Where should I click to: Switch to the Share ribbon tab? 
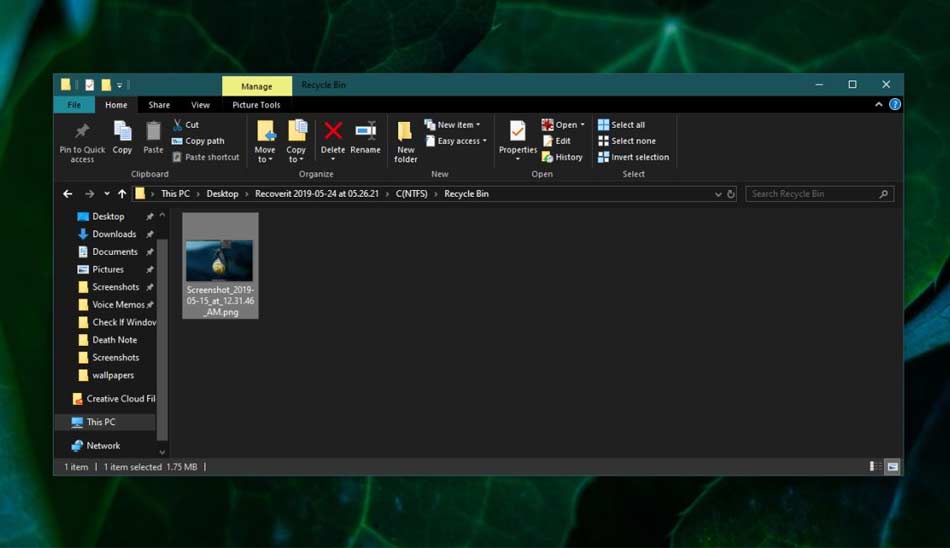[159, 105]
